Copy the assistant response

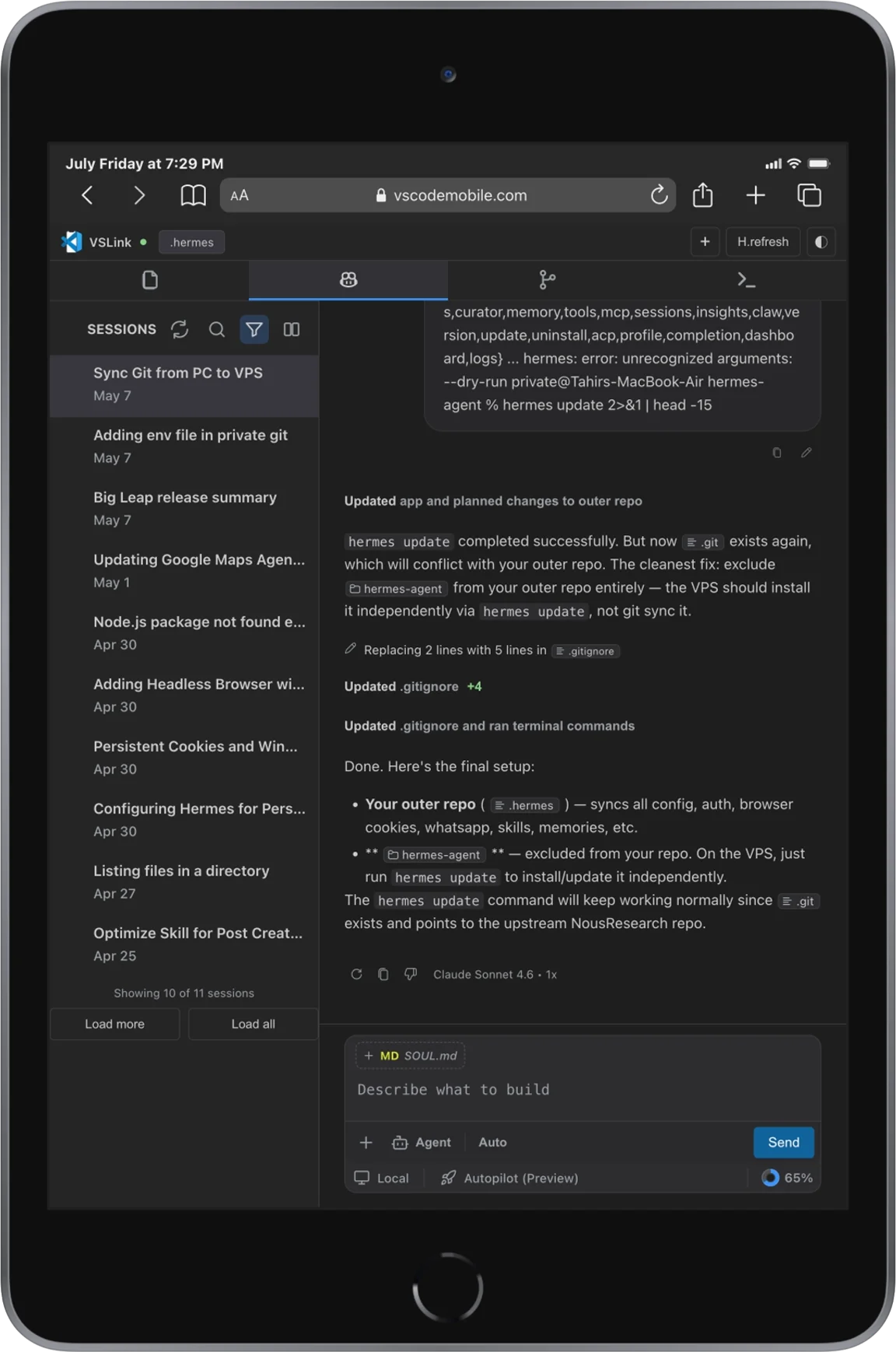[383, 974]
